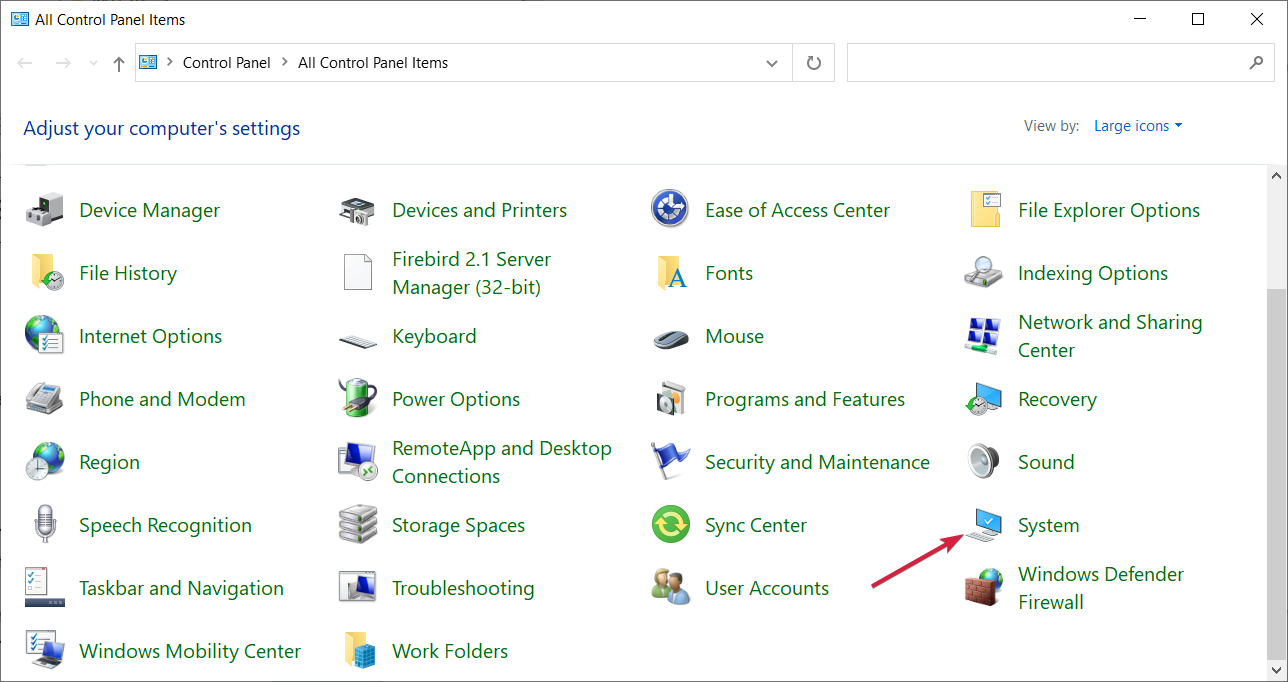The height and width of the screenshot is (682, 1288).
Task: Click the Sync Center label
Action: click(756, 526)
